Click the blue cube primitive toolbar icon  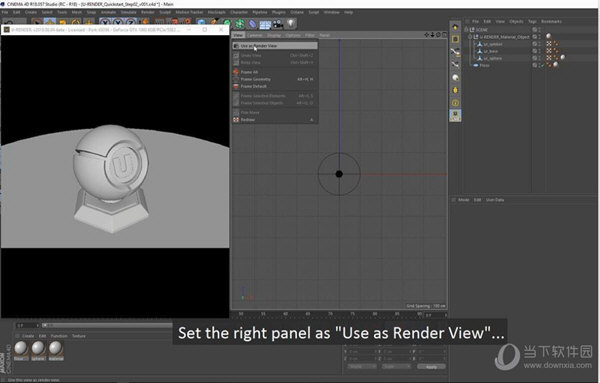click(x=201, y=23)
